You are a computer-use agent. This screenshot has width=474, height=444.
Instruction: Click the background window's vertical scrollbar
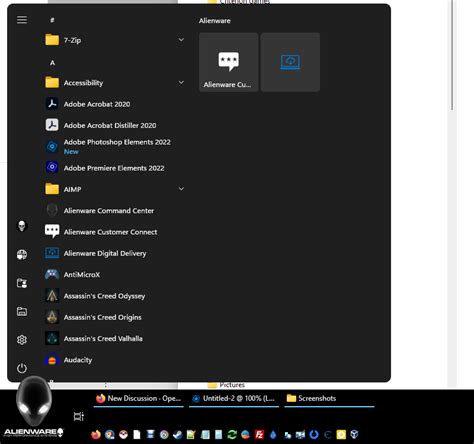point(452,55)
